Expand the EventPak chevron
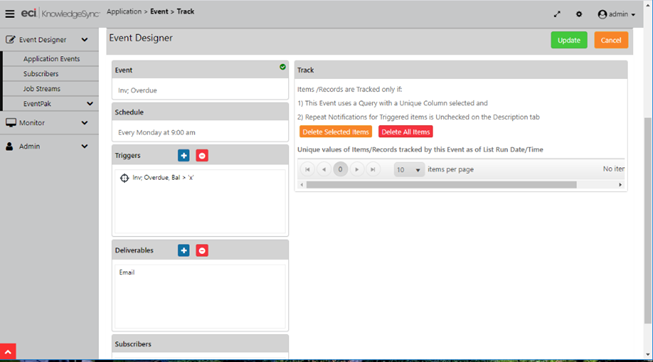 tap(90, 103)
